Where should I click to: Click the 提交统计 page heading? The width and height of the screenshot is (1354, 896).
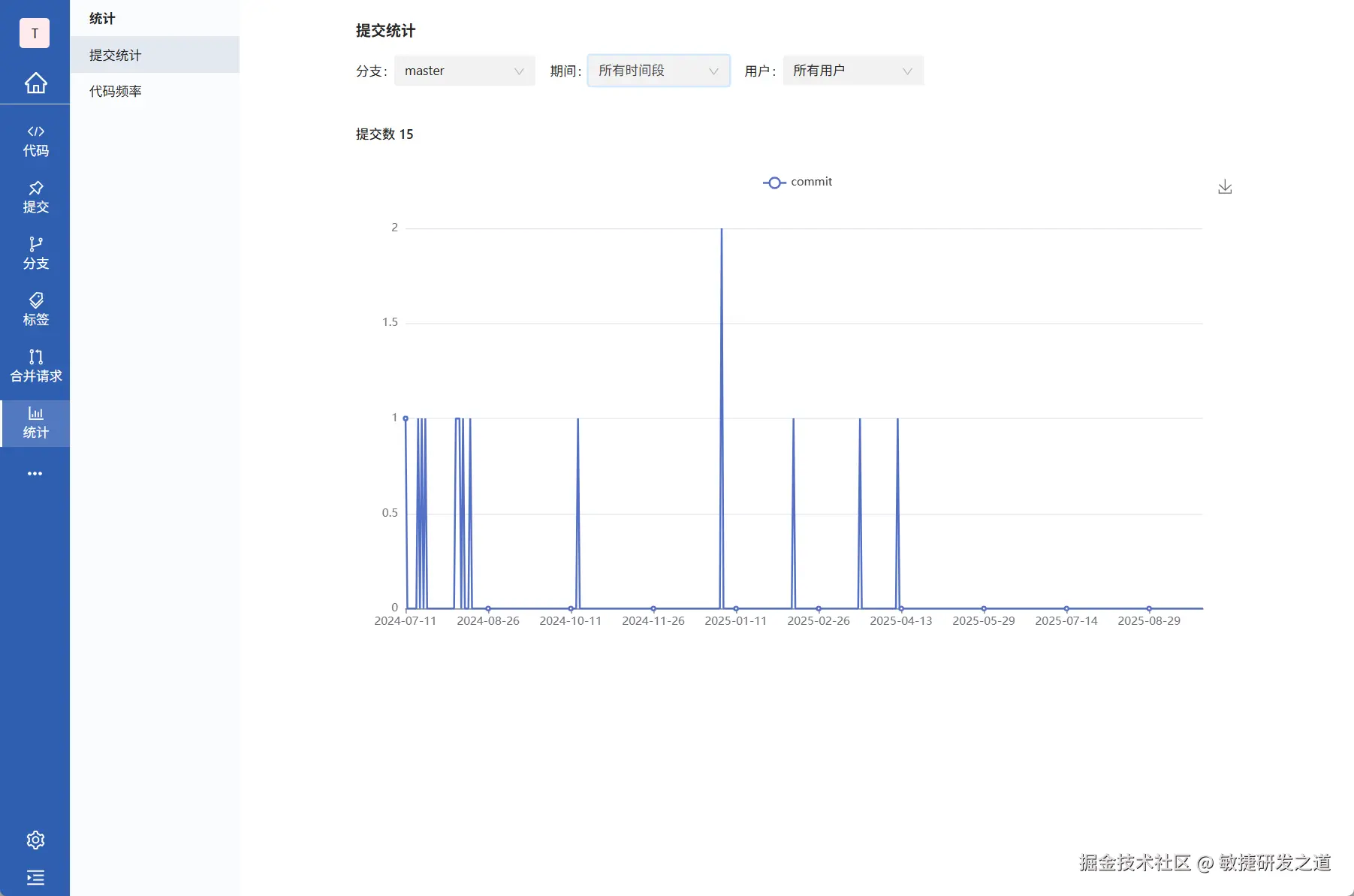tap(385, 32)
